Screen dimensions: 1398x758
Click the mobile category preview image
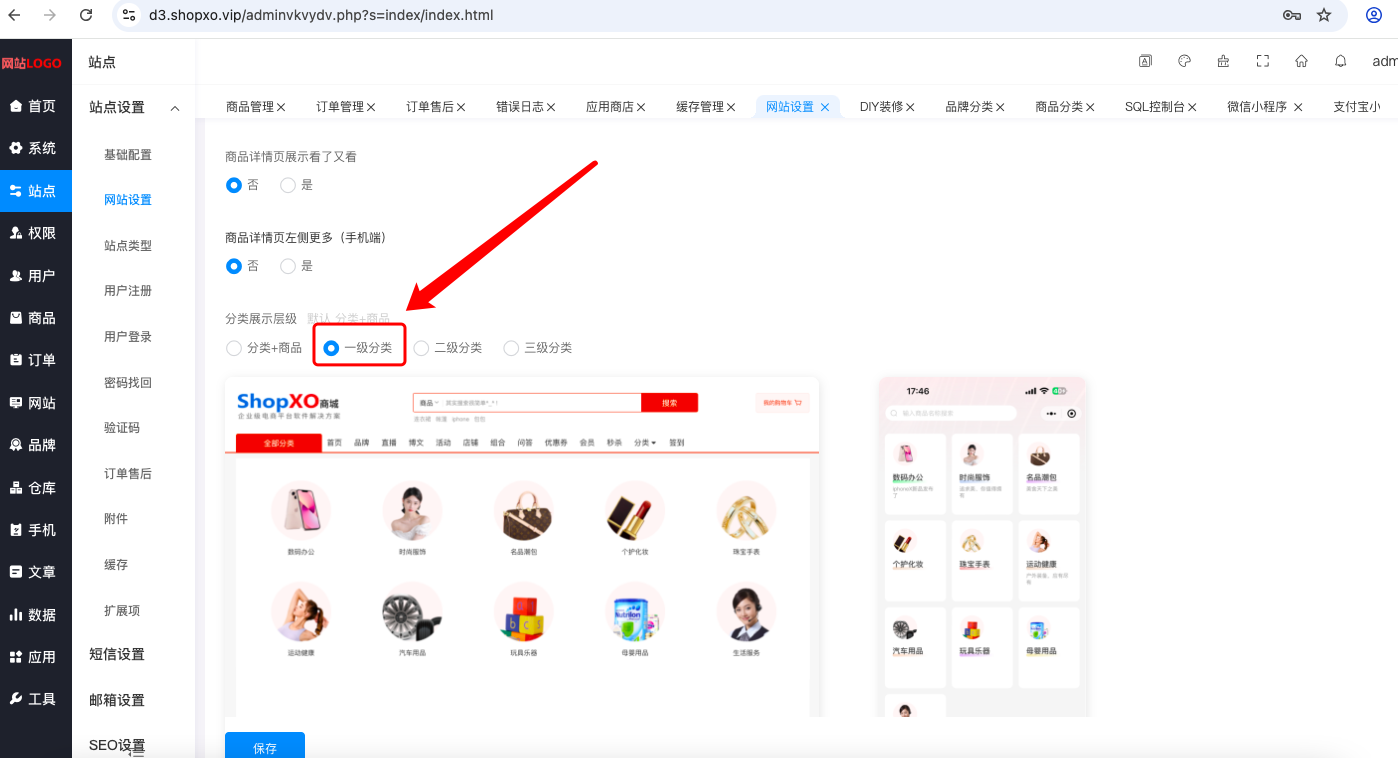tap(983, 546)
